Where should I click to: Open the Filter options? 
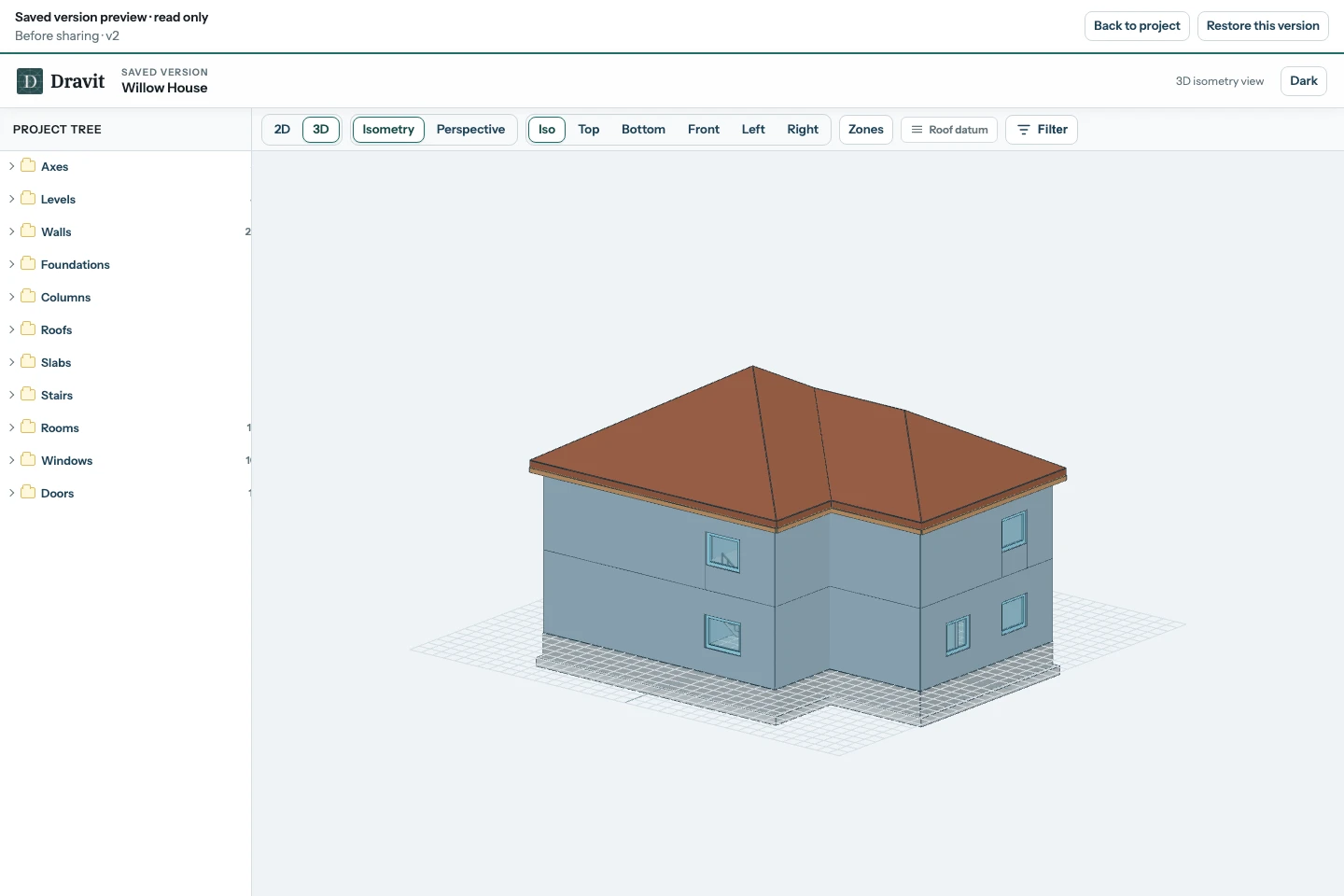tap(1042, 130)
